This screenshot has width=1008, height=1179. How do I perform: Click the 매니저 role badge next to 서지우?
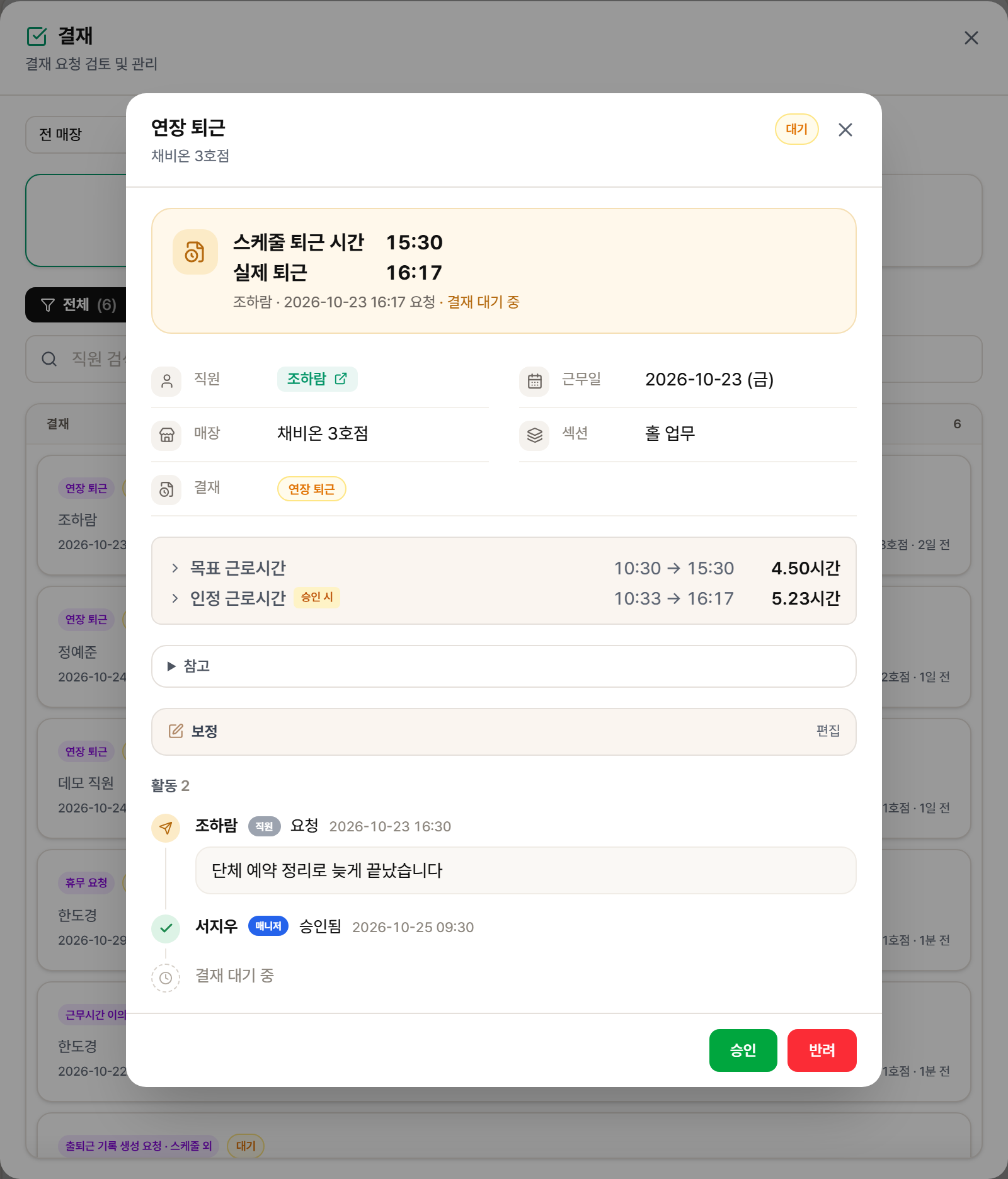click(x=268, y=926)
